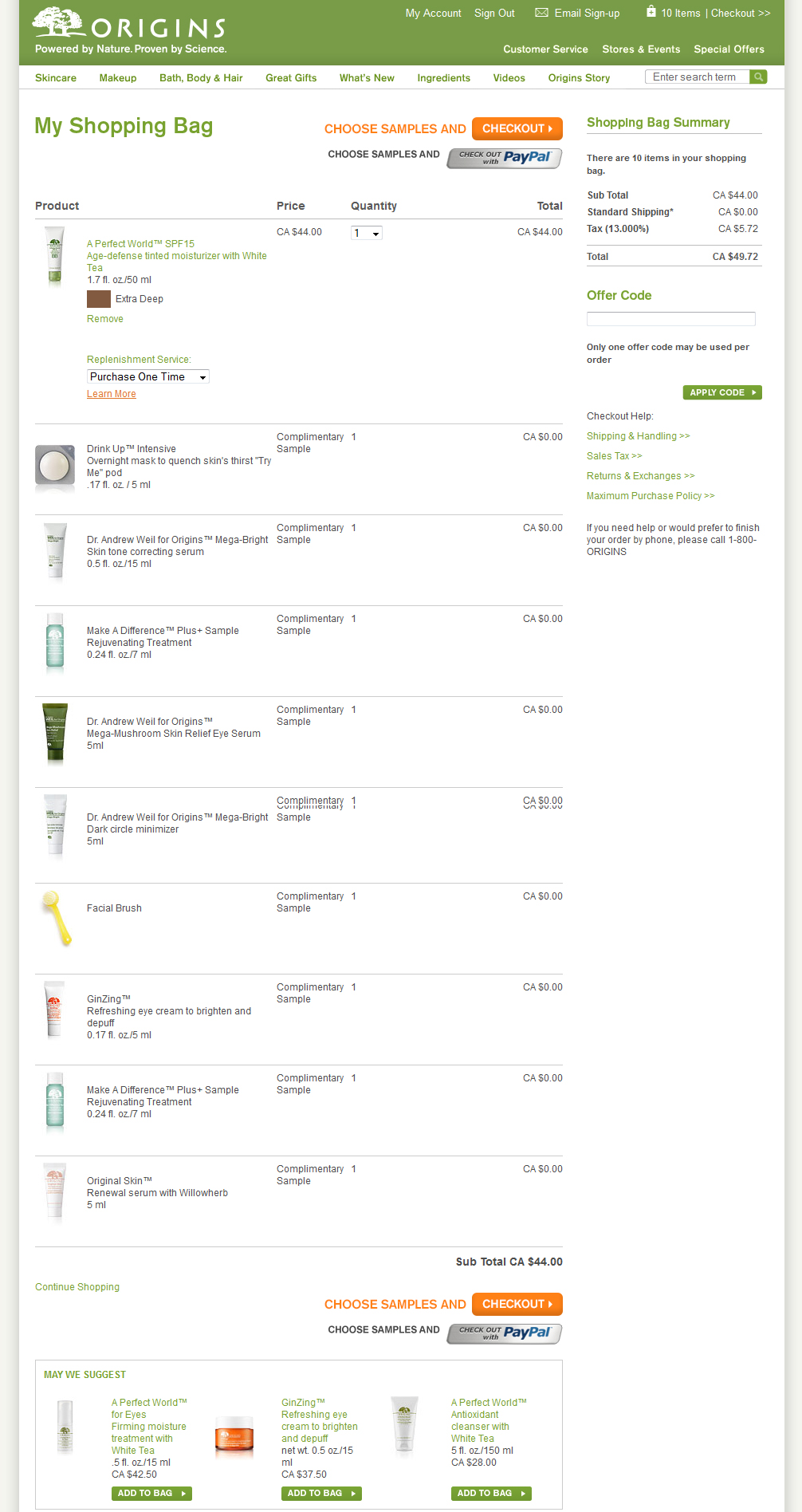Open the 10 Items Checkout link
The width and height of the screenshot is (802, 1512).
(716, 14)
